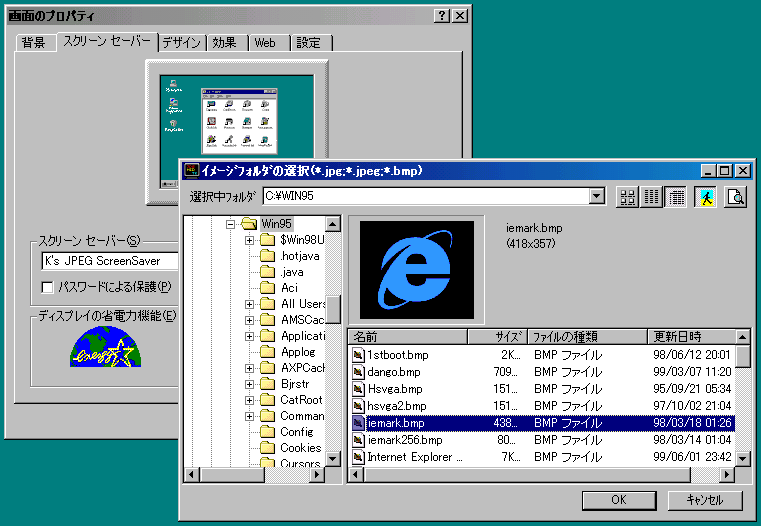The image size is (761, 526).
Task: Click folder tree scroll down arrow
Action: [x=332, y=459]
